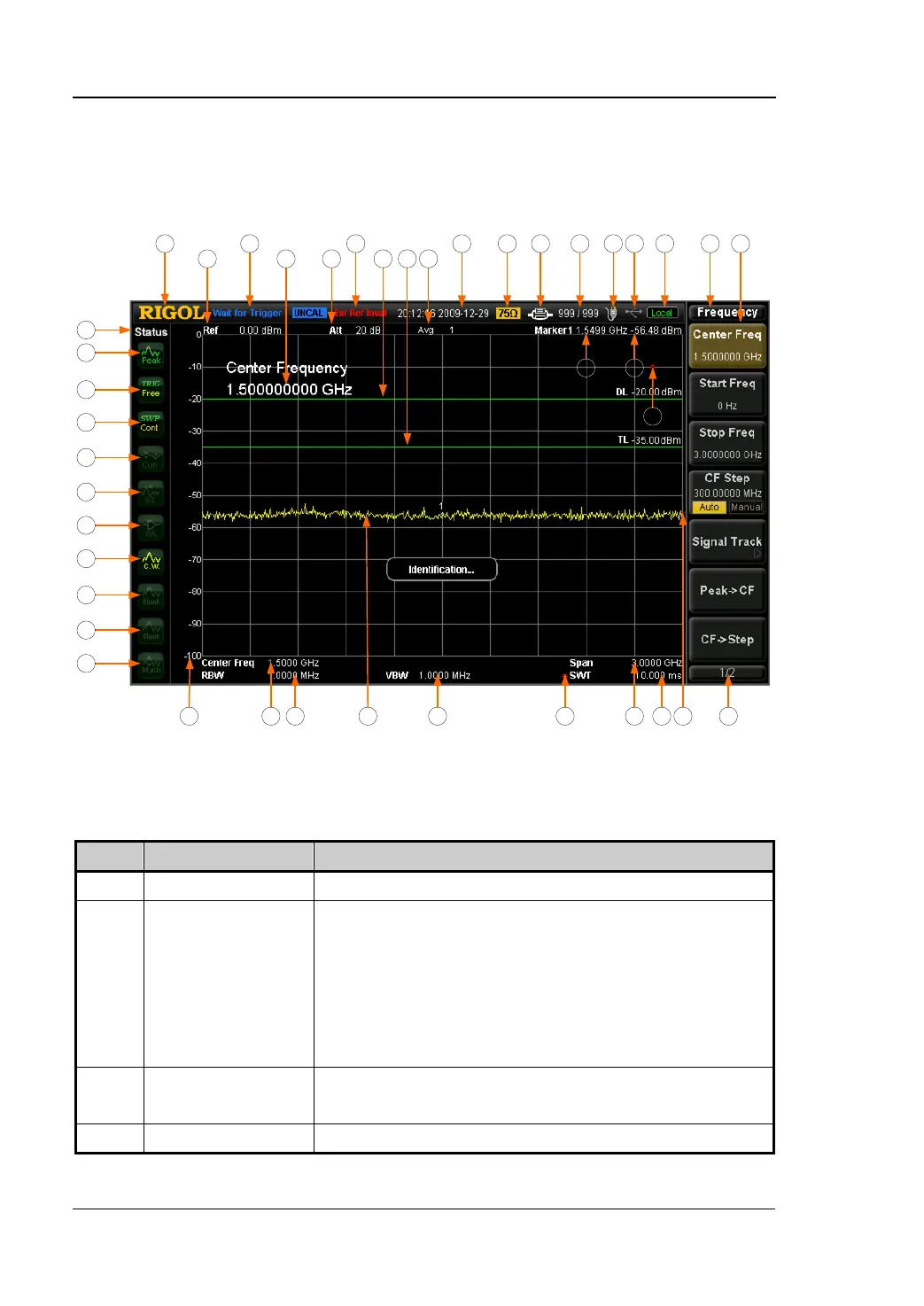Click the Att 20 dB attenuation value
Viewport: 924px width, 1306px height.
(355, 330)
